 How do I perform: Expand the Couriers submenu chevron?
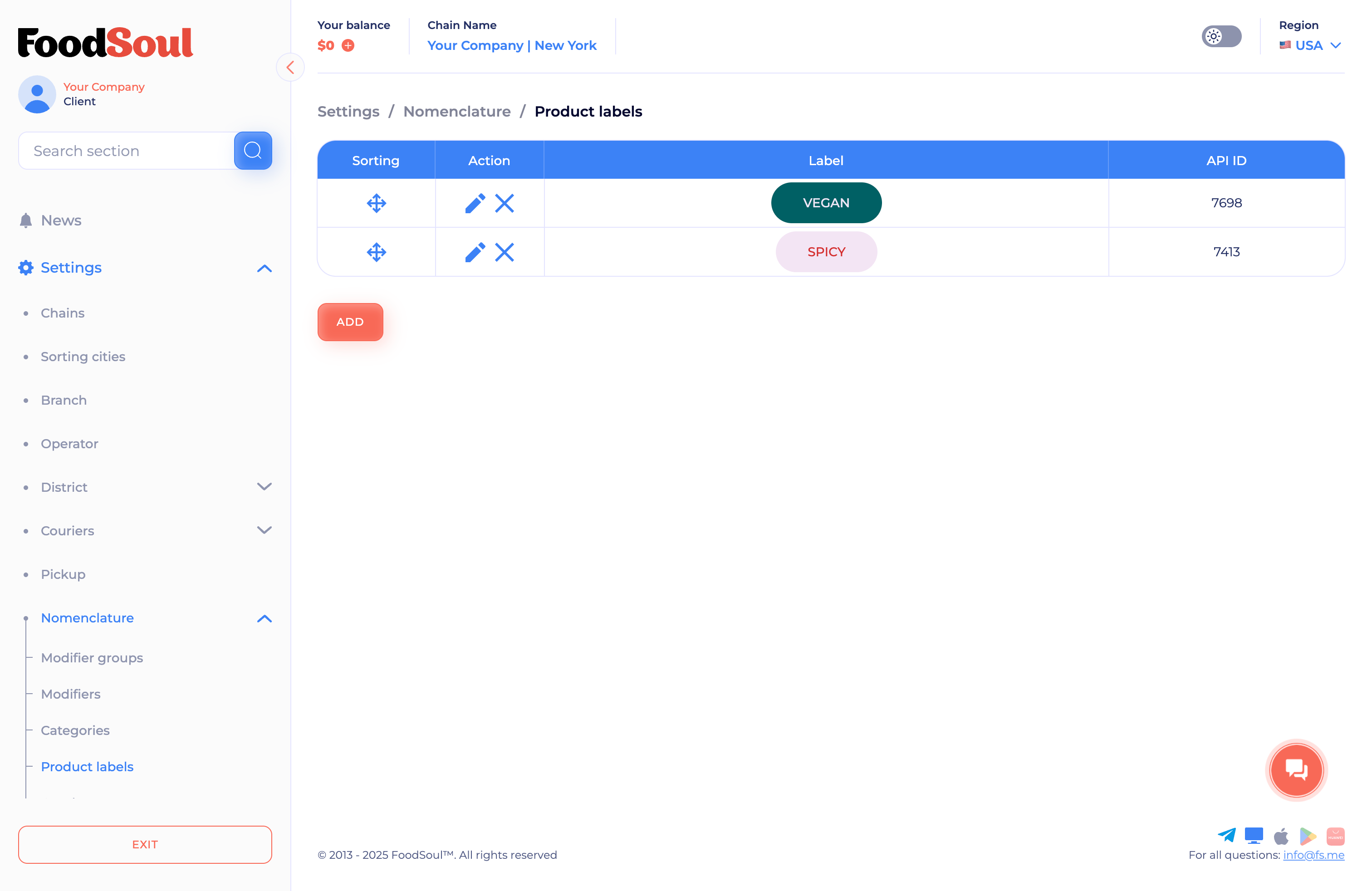(x=264, y=530)
